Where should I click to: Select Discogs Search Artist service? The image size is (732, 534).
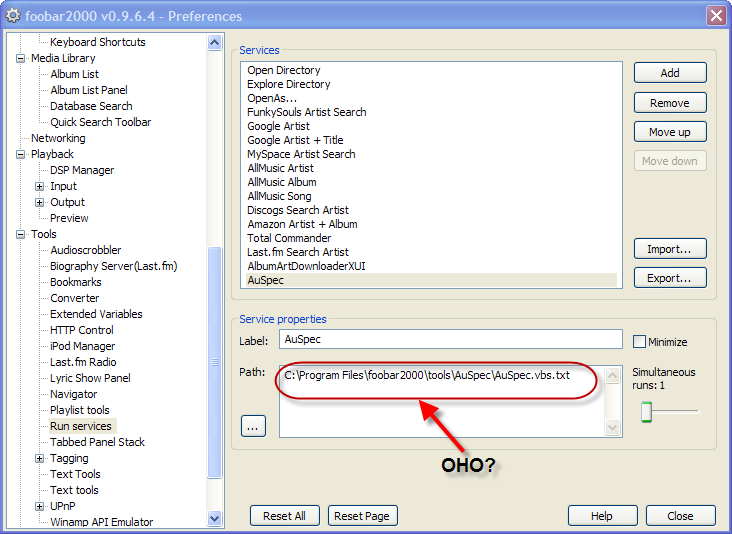pos(298,211)
